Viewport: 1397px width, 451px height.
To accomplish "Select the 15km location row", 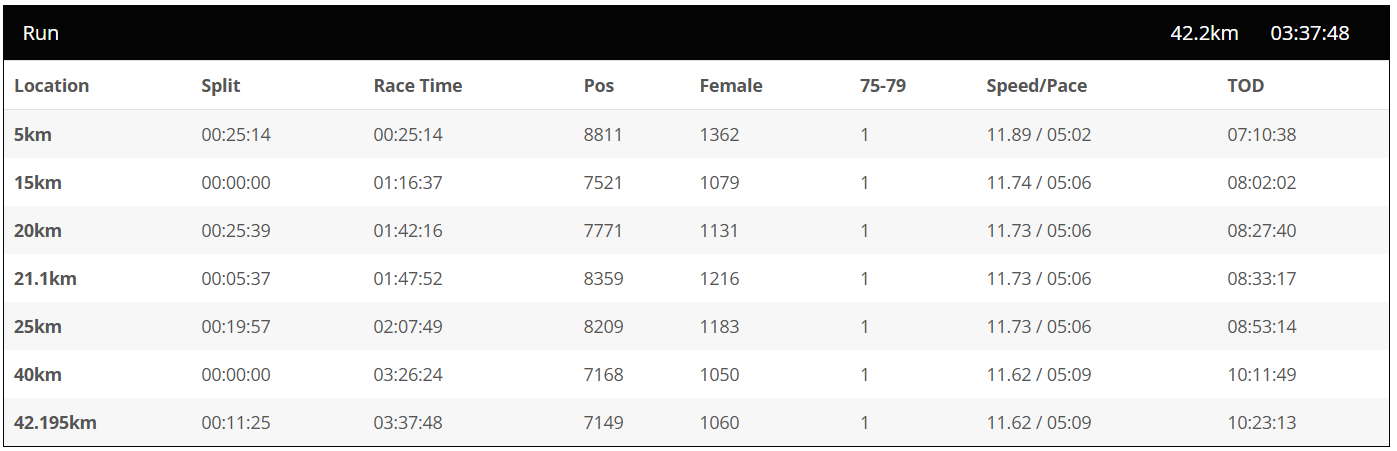I will coord(38,183).
